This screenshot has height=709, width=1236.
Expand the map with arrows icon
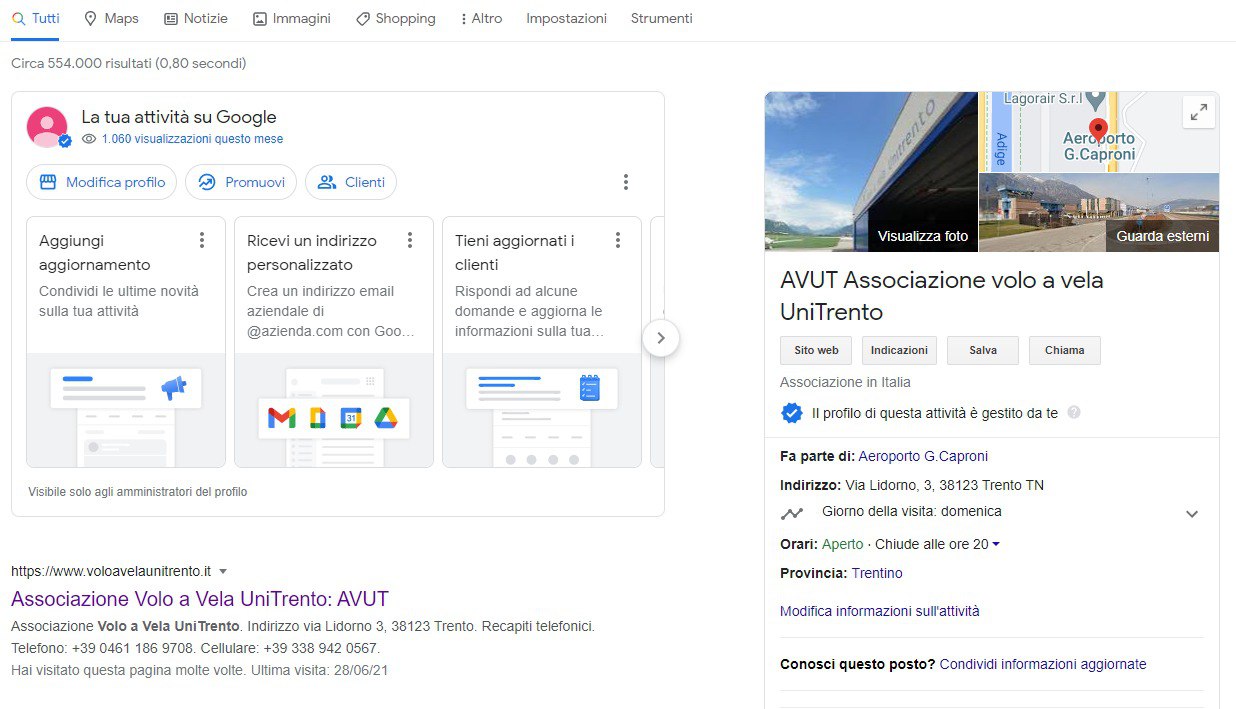[x=1199, y=113]
